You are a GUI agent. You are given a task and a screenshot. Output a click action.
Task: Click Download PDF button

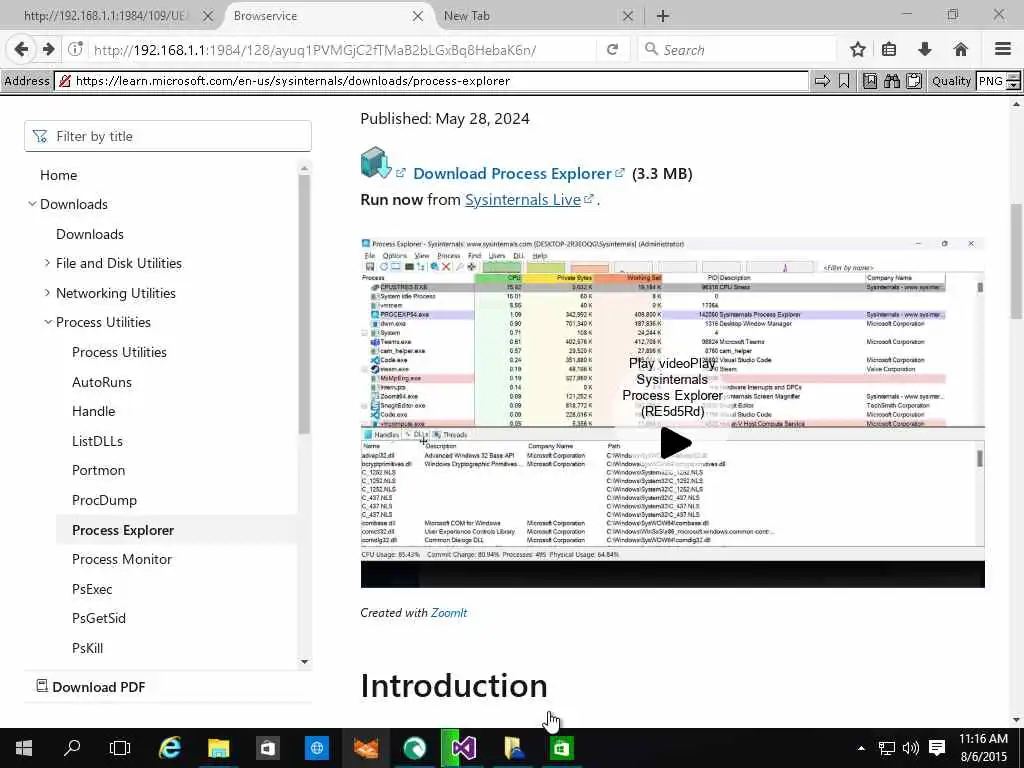[91, 687]
